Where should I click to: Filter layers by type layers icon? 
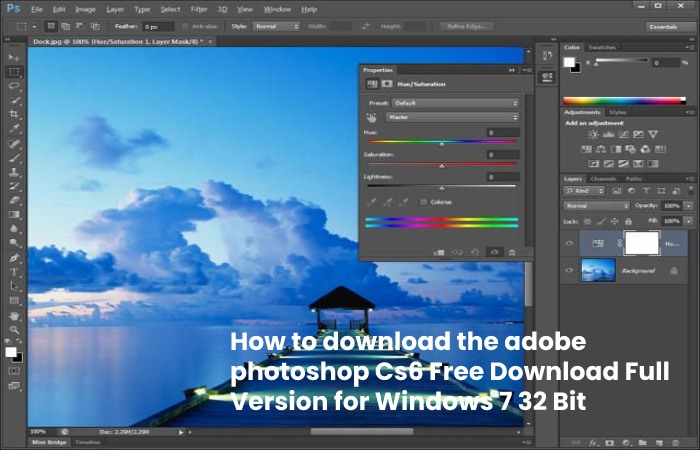[646, 191]
